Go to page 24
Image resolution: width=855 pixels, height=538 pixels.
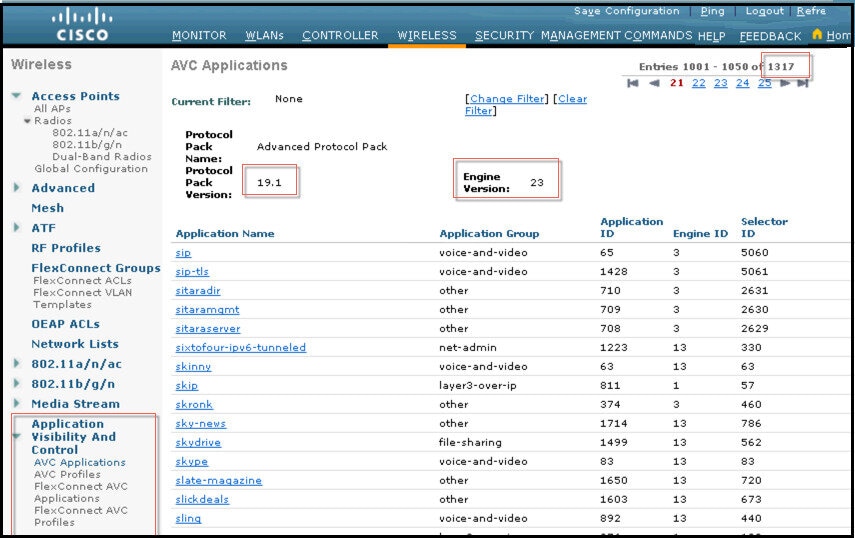[x=743, y=83]
